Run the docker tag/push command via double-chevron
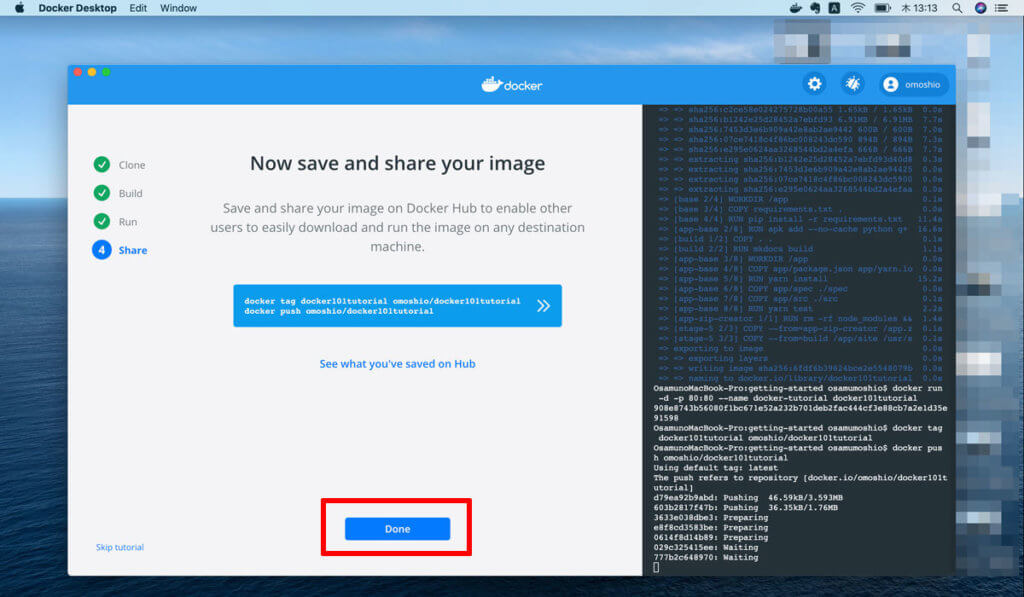The width and height of the screenshot is (1024, 597). [543, 306]
